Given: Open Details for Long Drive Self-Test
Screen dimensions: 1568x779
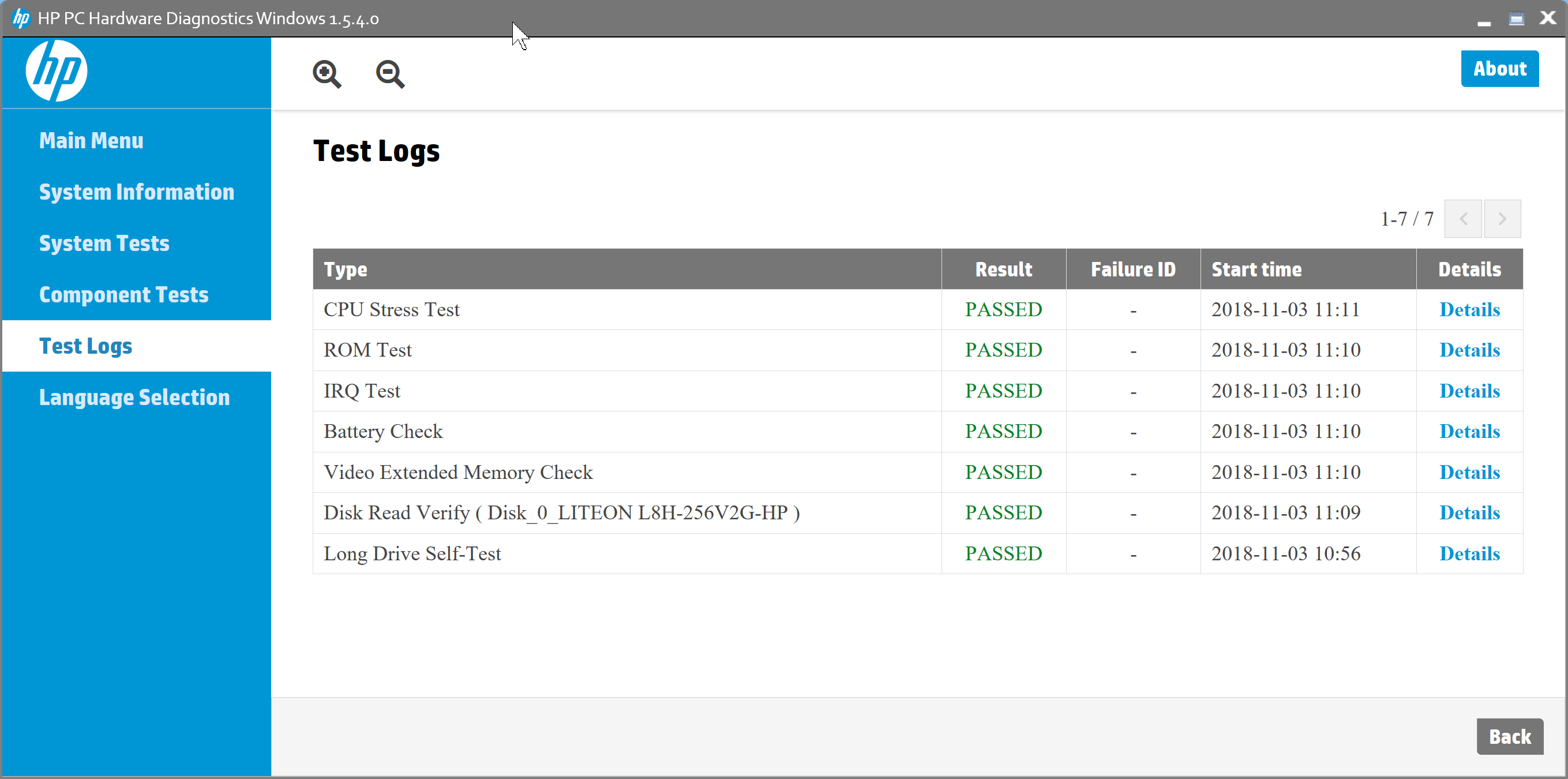Looking at the screenshot, I should 1469,553.
